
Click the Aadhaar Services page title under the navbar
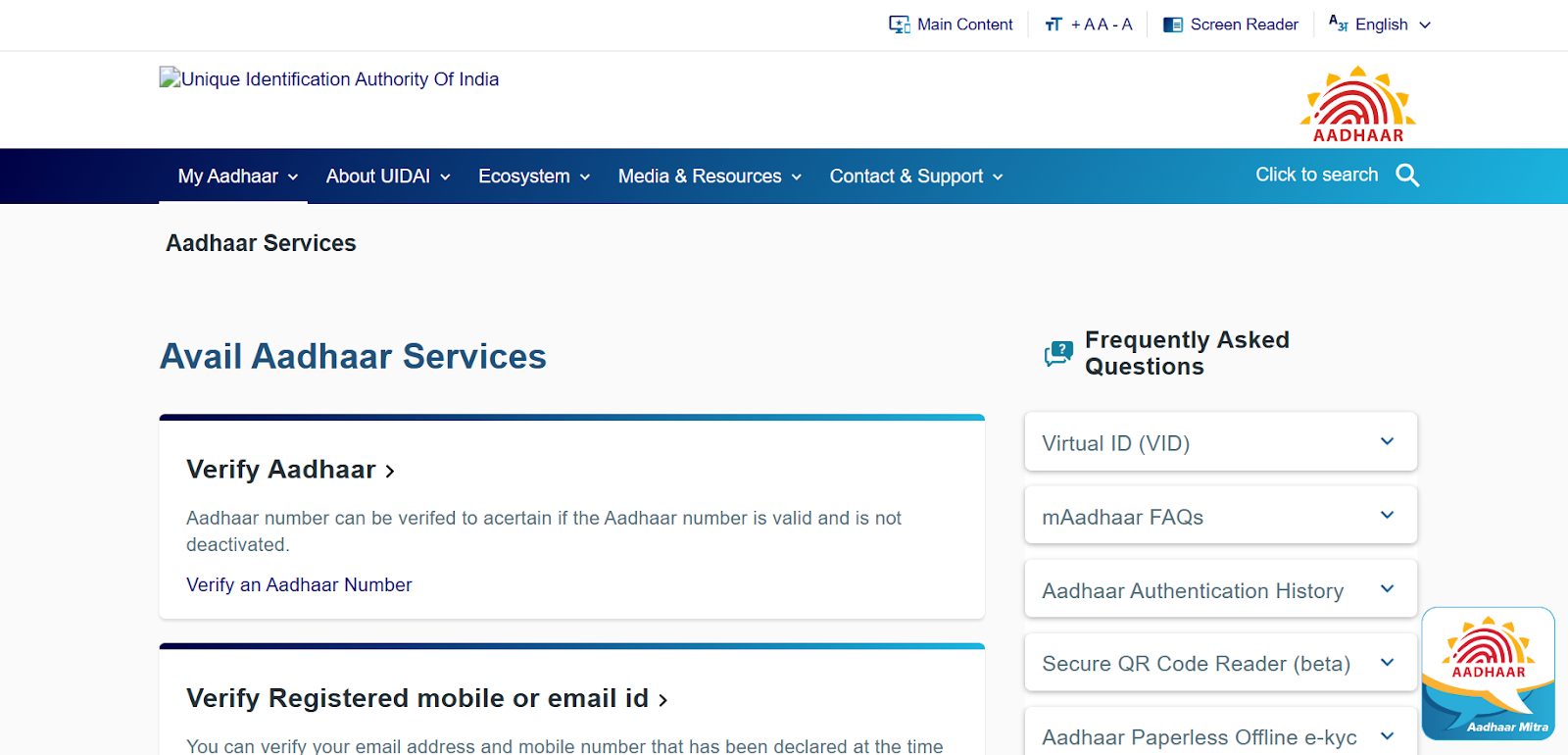(261, 243)
